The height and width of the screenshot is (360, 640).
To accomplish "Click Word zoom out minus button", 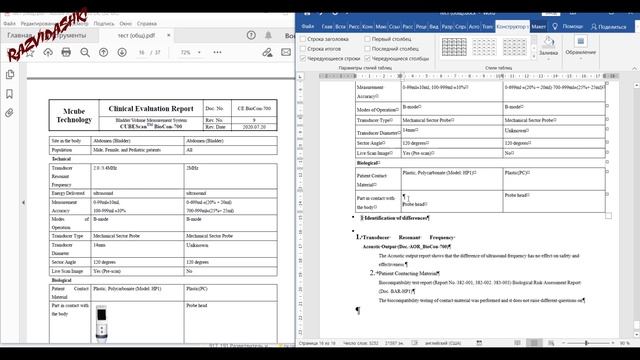I will tap(564, 343).
